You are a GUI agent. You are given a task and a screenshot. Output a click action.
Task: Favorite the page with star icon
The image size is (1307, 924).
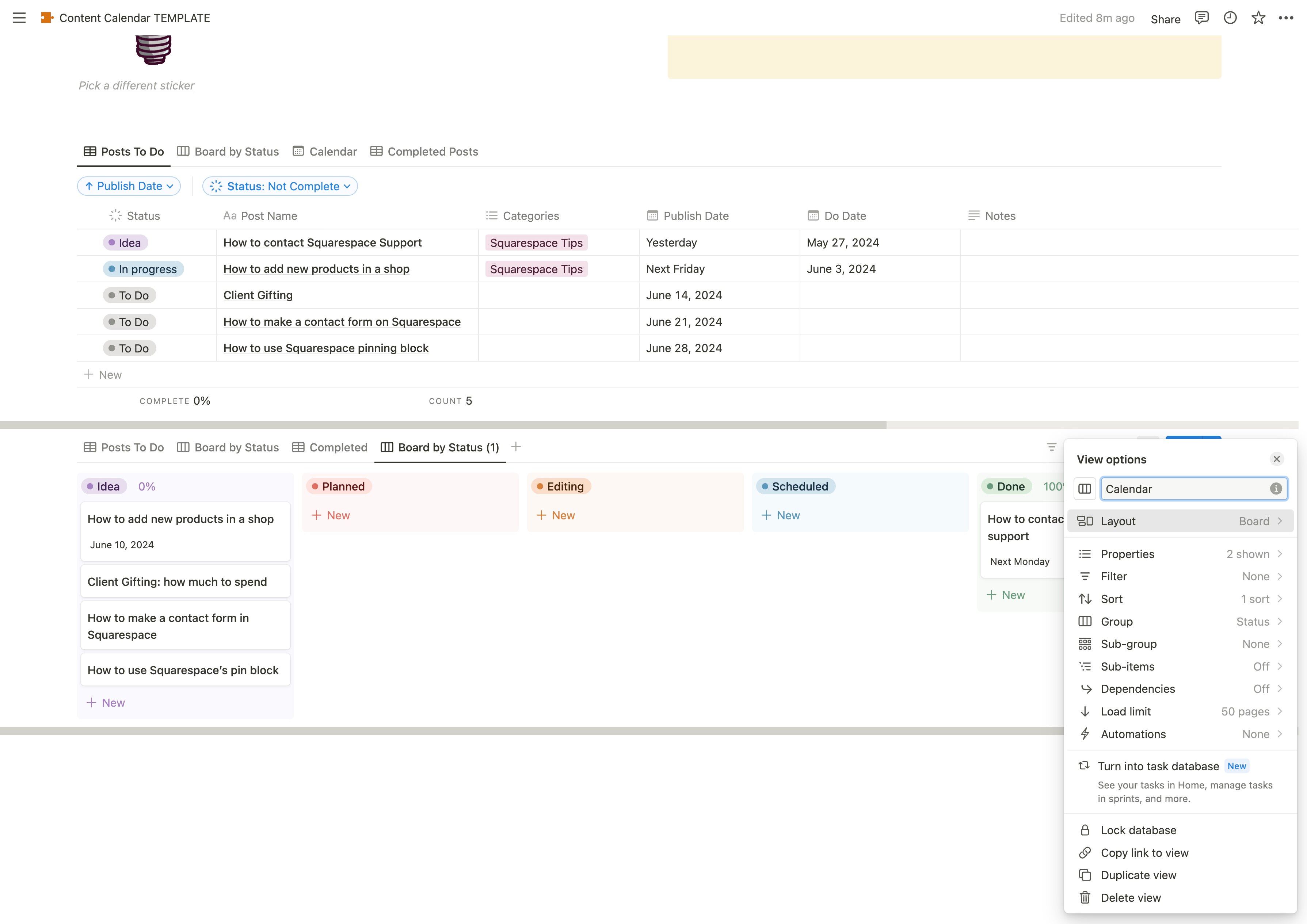click(1258, 18)
